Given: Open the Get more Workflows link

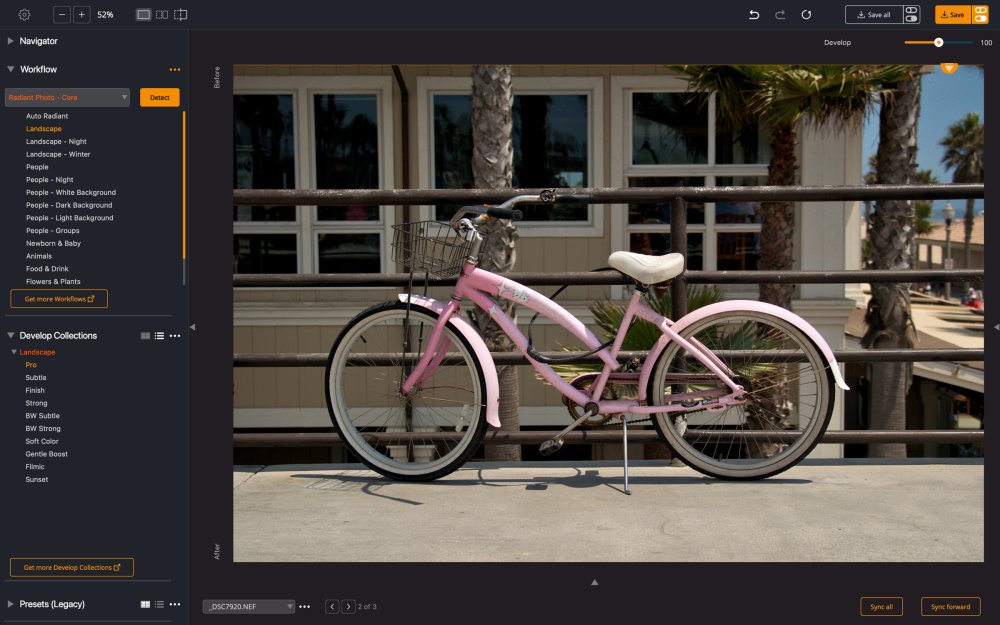Looking at the screenshot, I should (x=59, y=298).
